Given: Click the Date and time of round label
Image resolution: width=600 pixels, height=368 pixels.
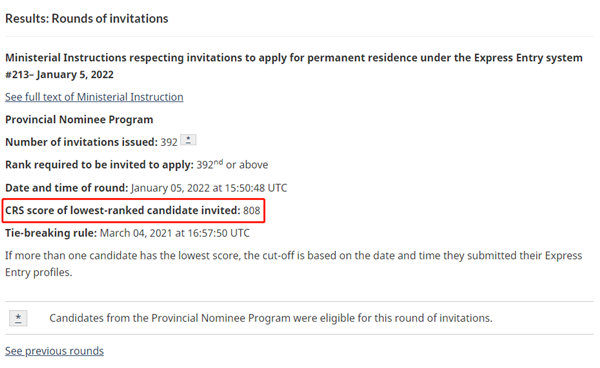Looking at the screenshot, I should (x=67, y=188).
